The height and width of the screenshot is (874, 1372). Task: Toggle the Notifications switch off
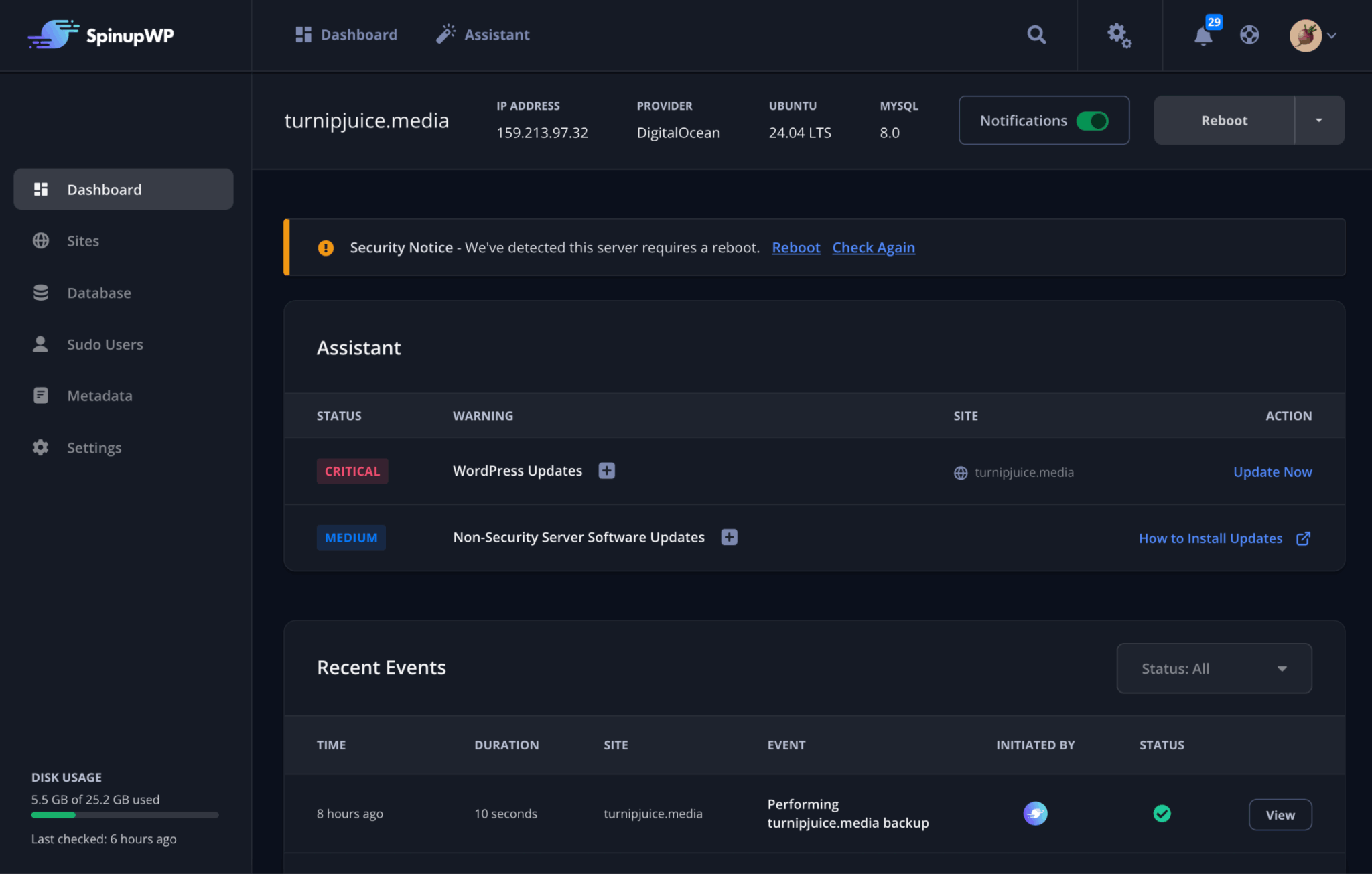coord(1092,121)
